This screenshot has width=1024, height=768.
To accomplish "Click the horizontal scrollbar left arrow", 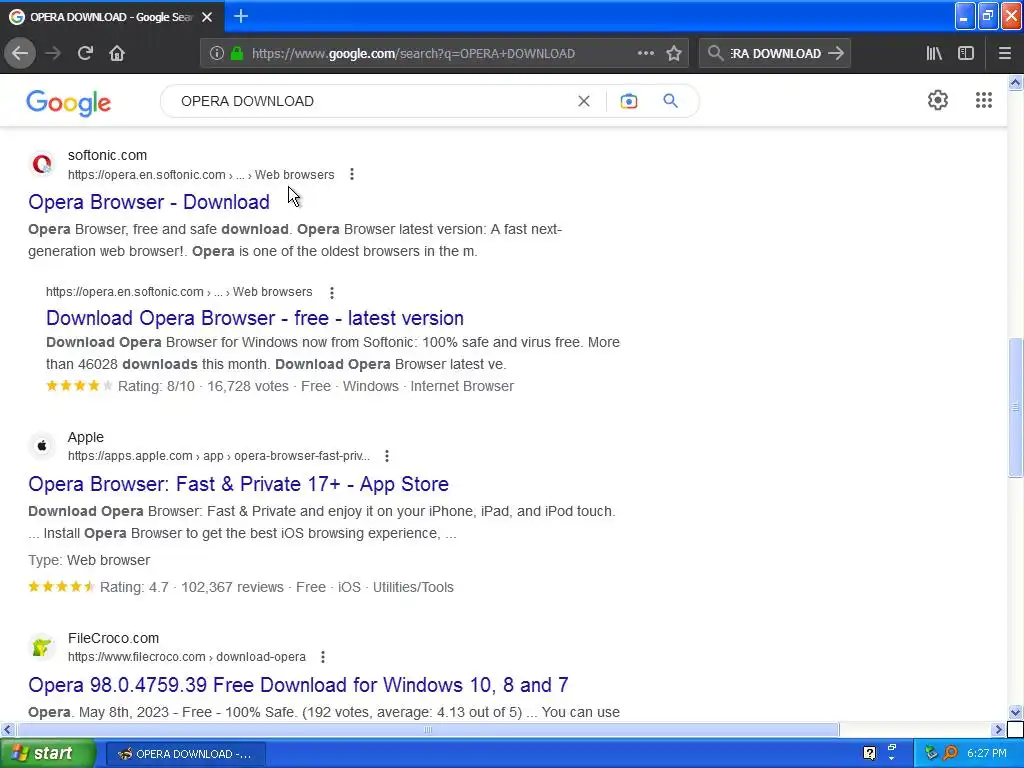I will pos(7,729).
